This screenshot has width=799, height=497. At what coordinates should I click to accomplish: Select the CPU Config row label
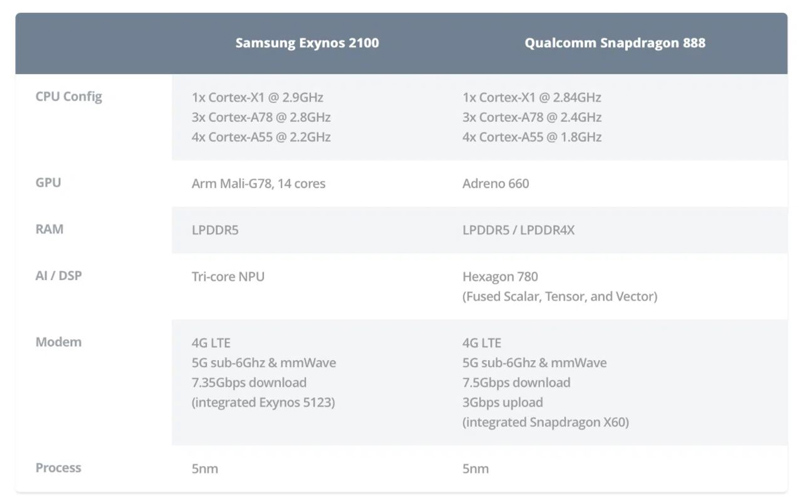(69, 97)
